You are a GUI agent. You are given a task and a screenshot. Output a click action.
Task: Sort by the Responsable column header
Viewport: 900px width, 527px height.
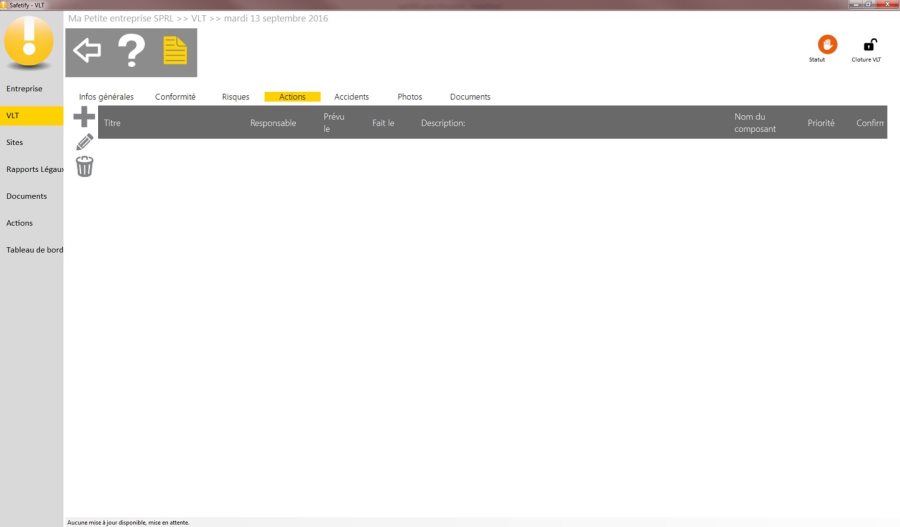pyautogui.click(x=273, y=123)
